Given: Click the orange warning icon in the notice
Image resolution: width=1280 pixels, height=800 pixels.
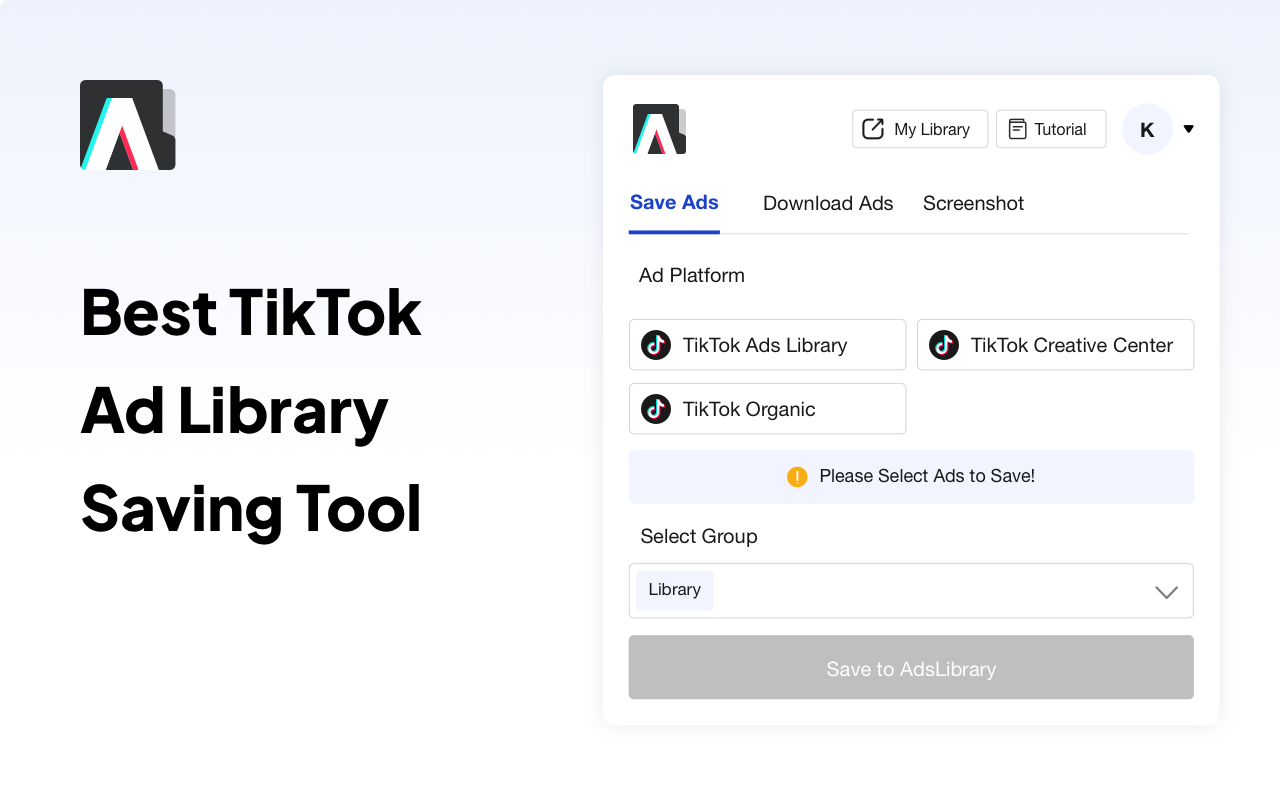Looking at the screenshot, I should [x=797, y=477].
